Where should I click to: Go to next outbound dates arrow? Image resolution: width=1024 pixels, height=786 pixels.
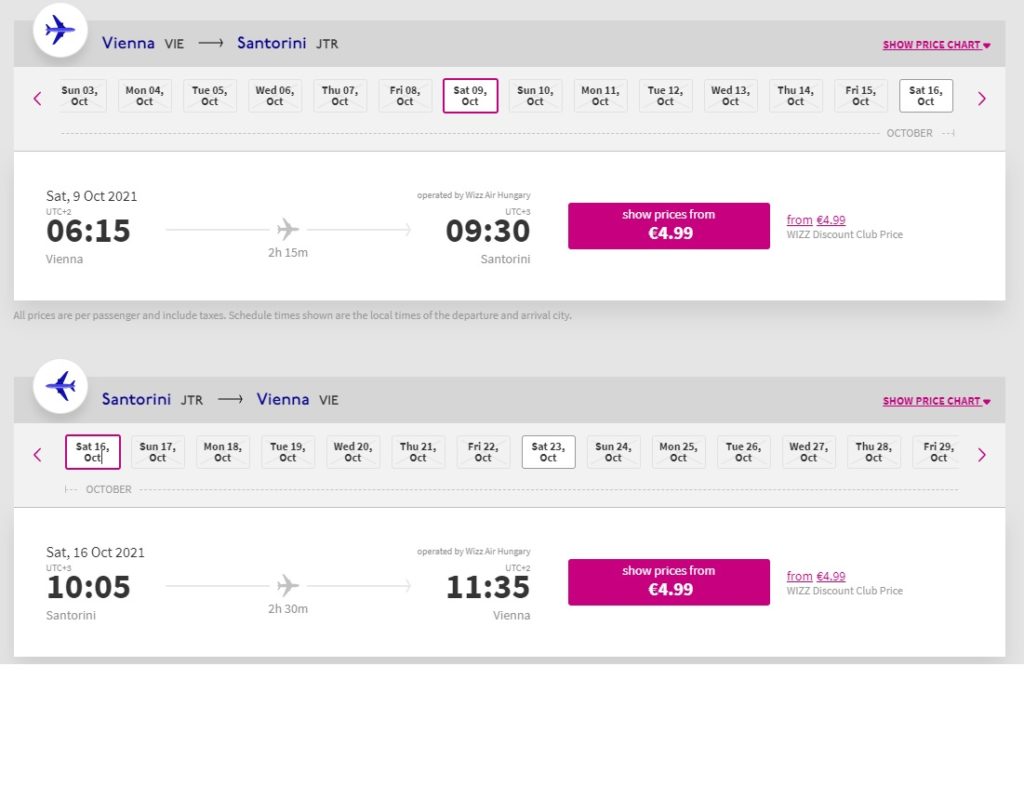[x=981, y=98]
